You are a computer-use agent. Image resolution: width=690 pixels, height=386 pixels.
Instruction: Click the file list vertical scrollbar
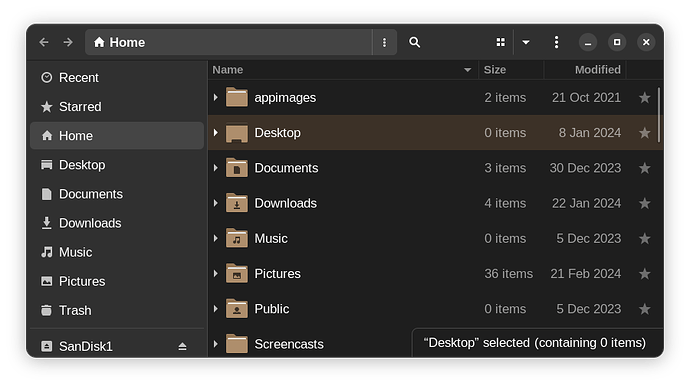pos(659,115)
